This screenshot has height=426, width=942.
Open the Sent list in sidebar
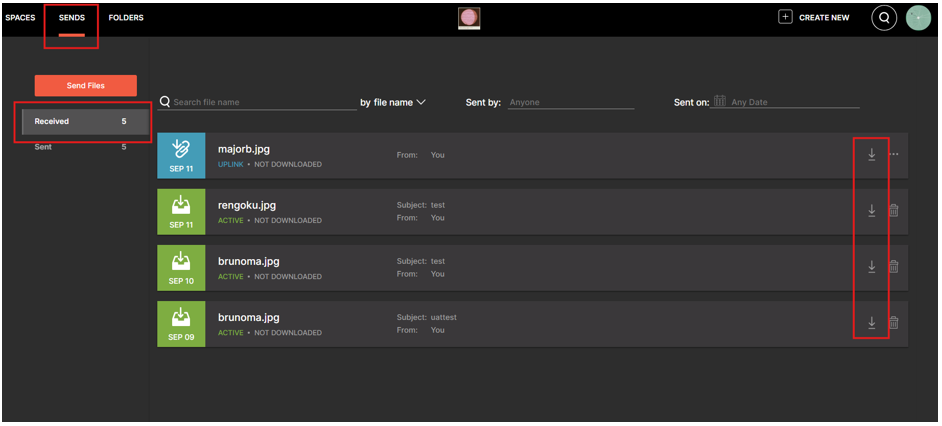44,147
